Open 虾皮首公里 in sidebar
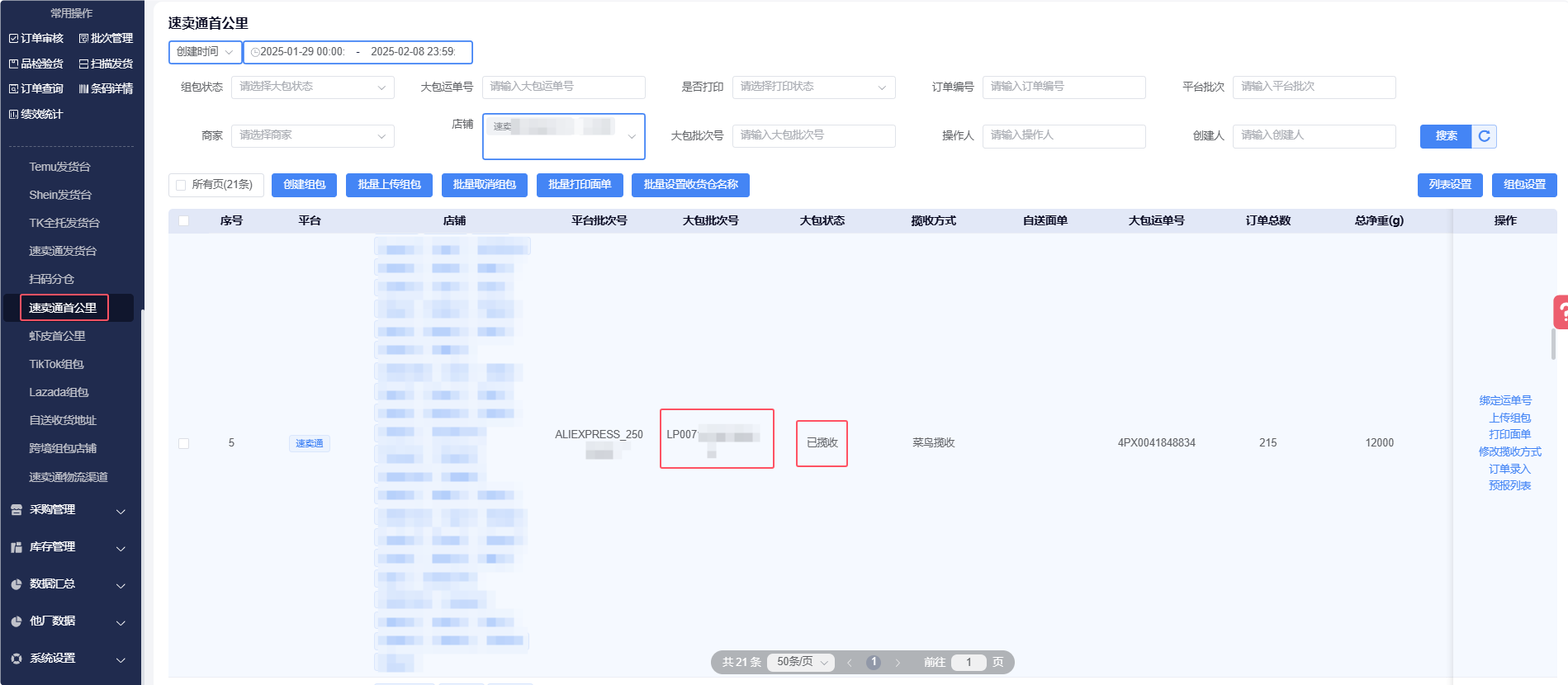 point(57,336)
